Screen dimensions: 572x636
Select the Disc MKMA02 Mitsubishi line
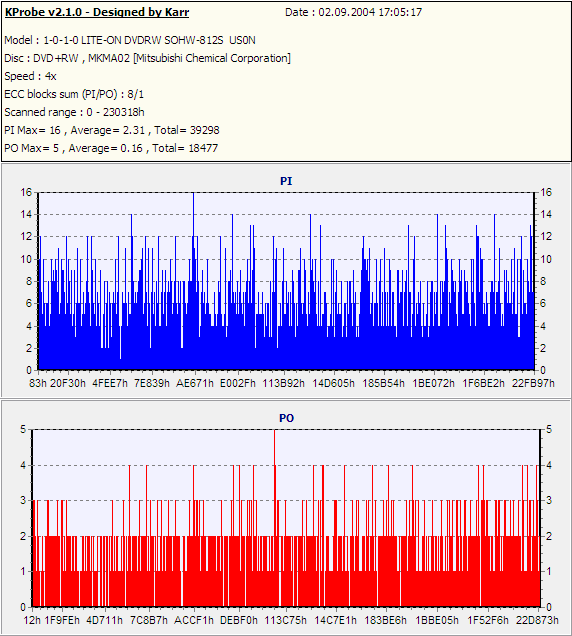pos(147,58)
